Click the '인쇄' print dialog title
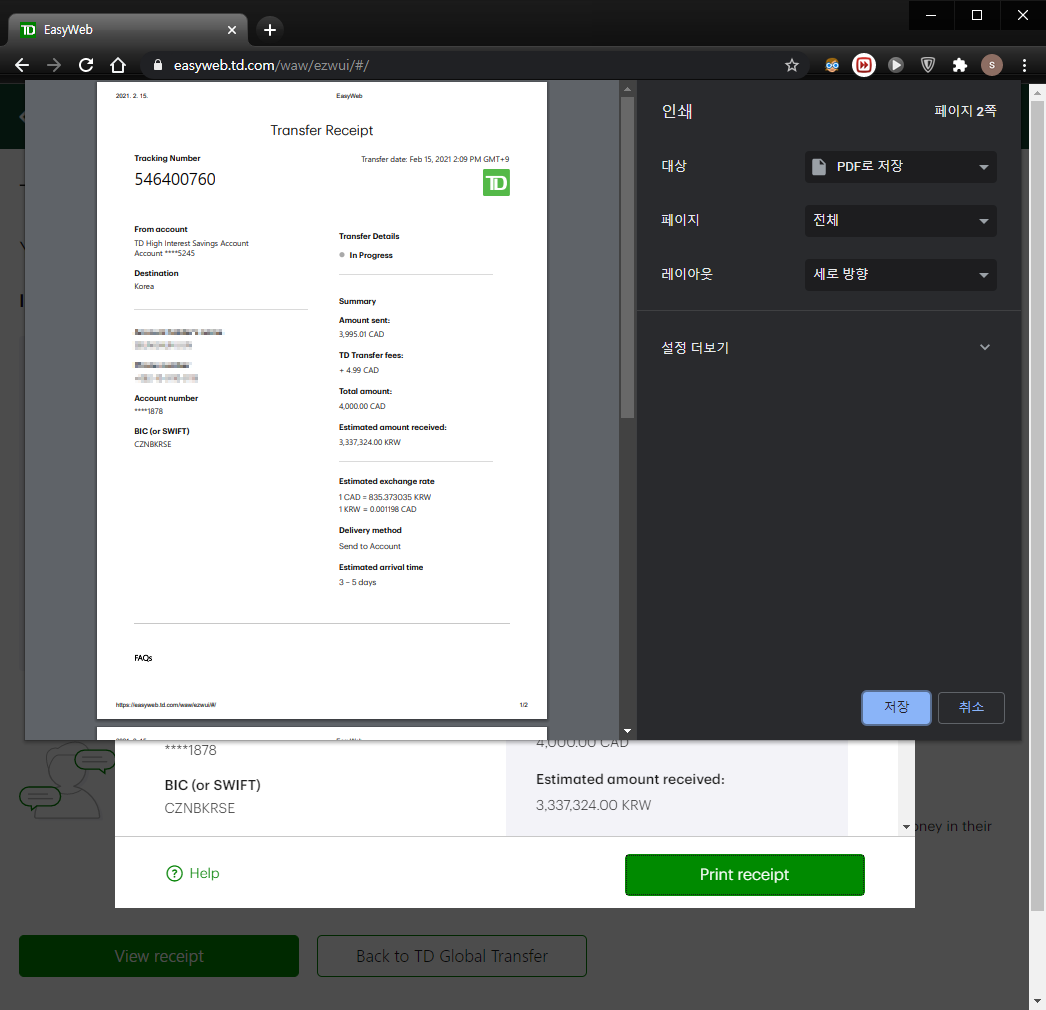This screenshot has height=1010, width=1046. tap(676, 111)
